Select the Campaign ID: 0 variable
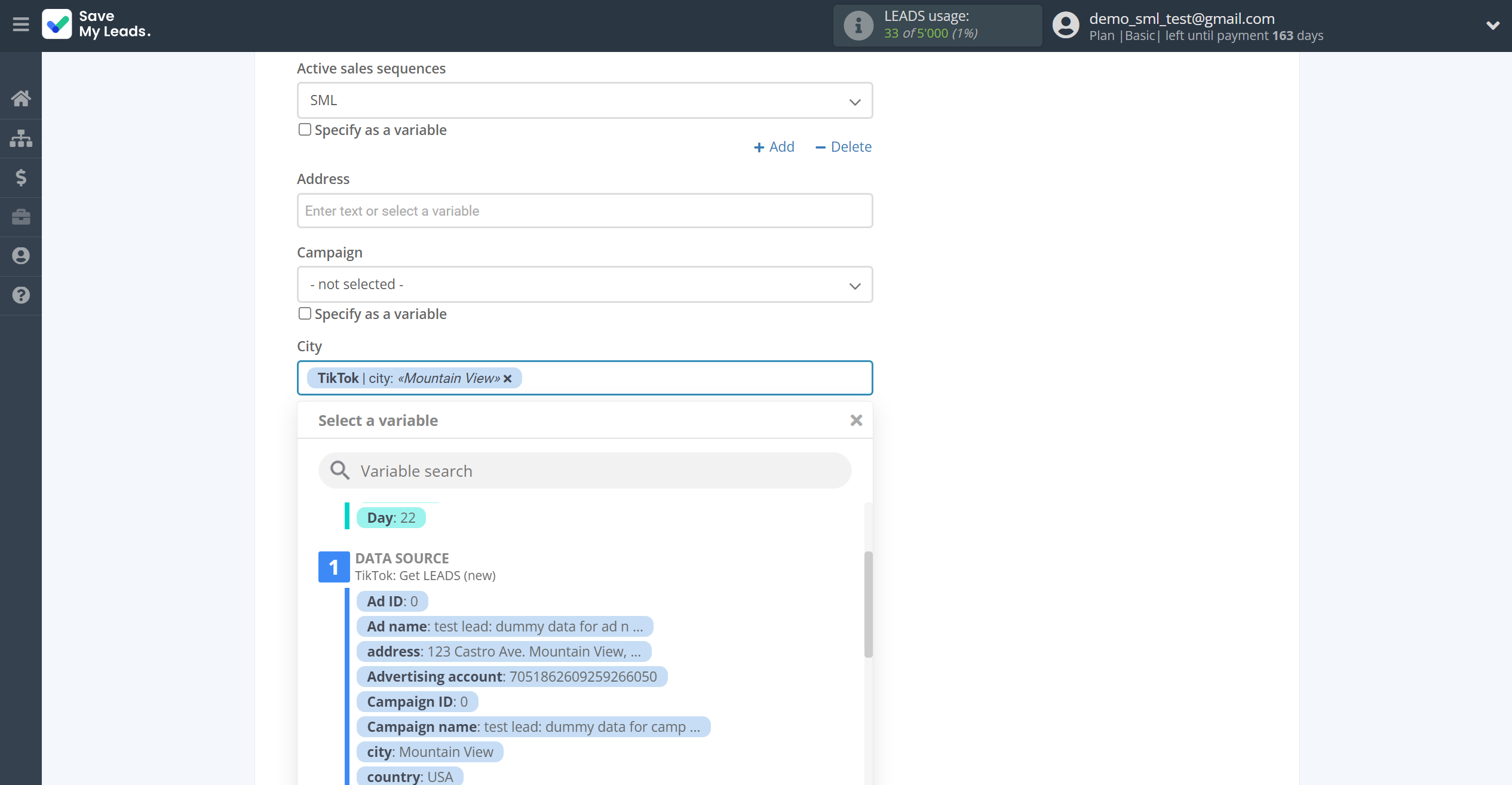 (418, 702)
